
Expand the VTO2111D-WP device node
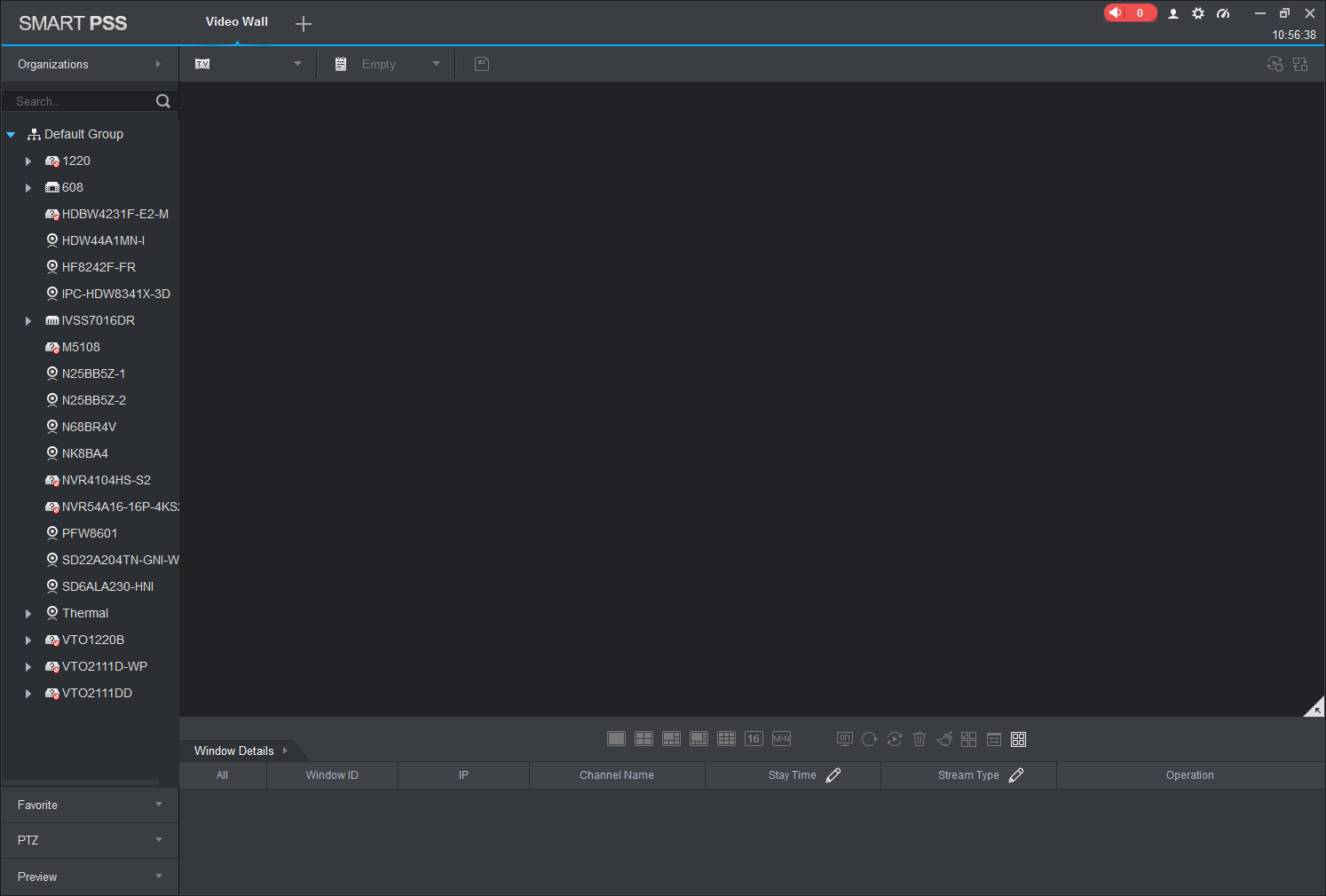28,667
